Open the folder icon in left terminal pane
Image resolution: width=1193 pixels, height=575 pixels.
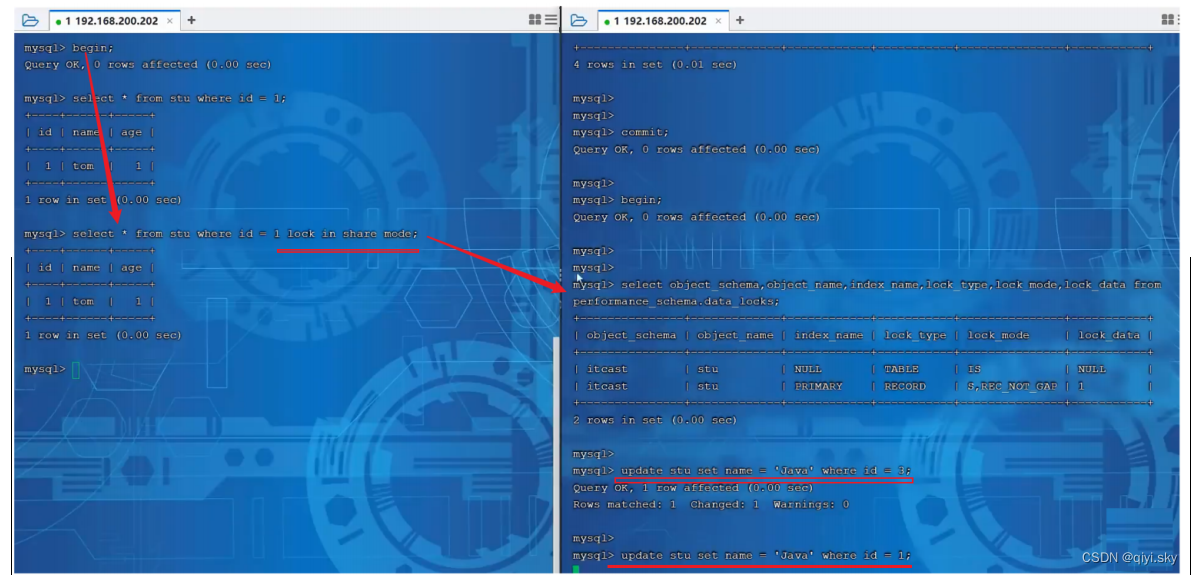tap(30, 21)
